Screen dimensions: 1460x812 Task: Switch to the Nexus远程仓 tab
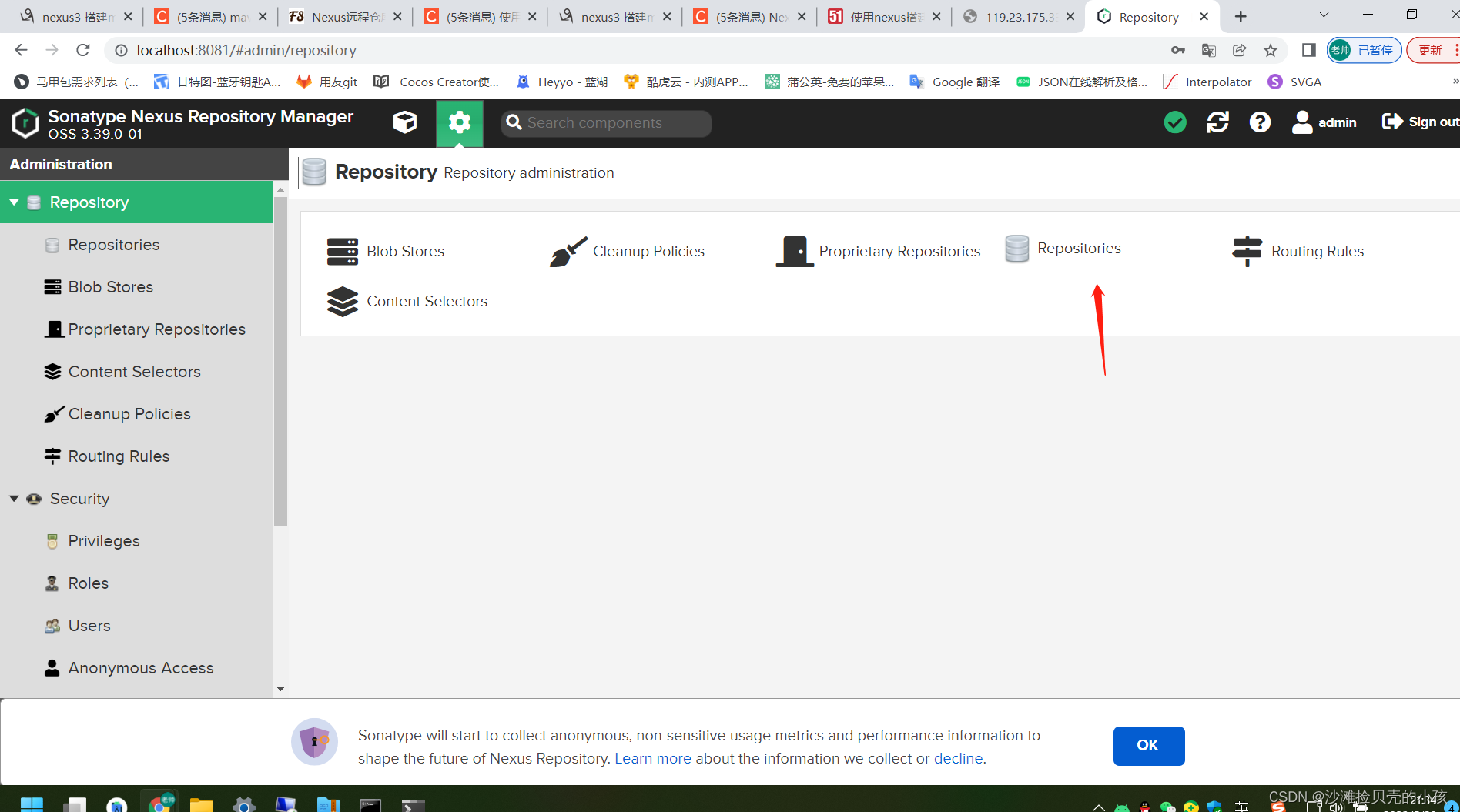tap(346, 17)
